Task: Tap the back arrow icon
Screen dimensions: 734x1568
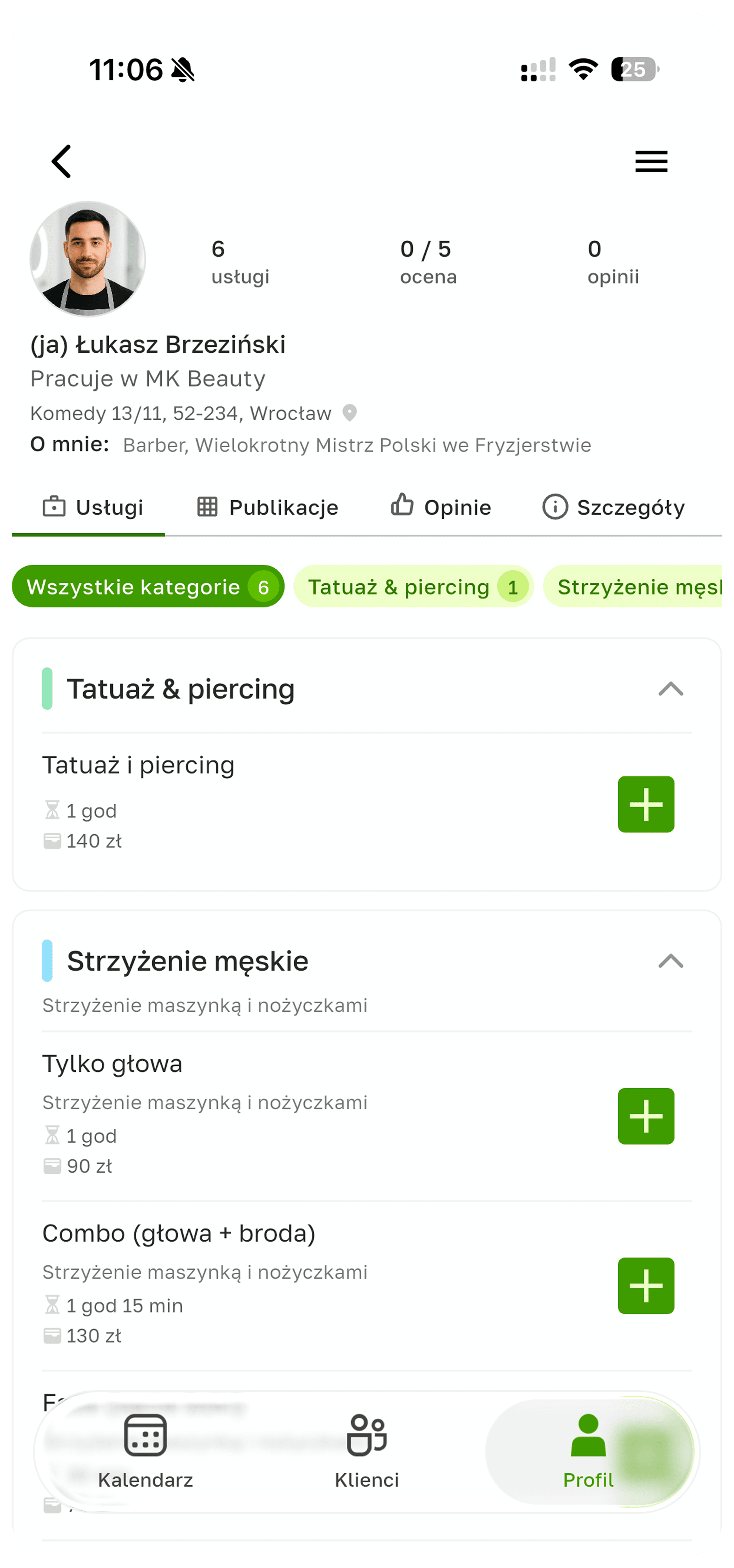Action: (62, 161)
